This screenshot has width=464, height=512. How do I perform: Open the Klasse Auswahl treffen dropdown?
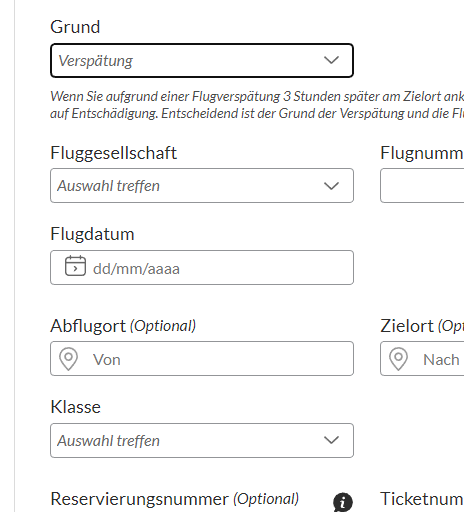tap(202, 440)
